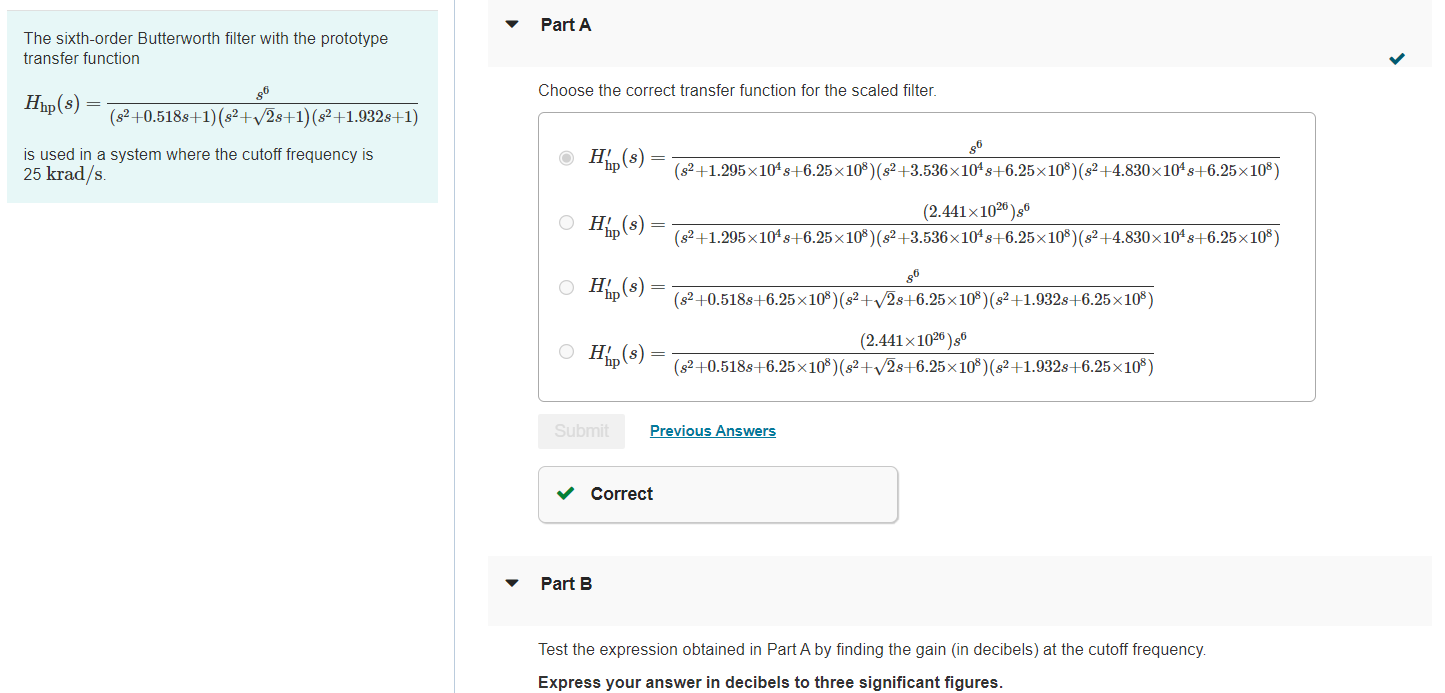
Task: Collapse the Part B section
Action: tap(511, 583)
